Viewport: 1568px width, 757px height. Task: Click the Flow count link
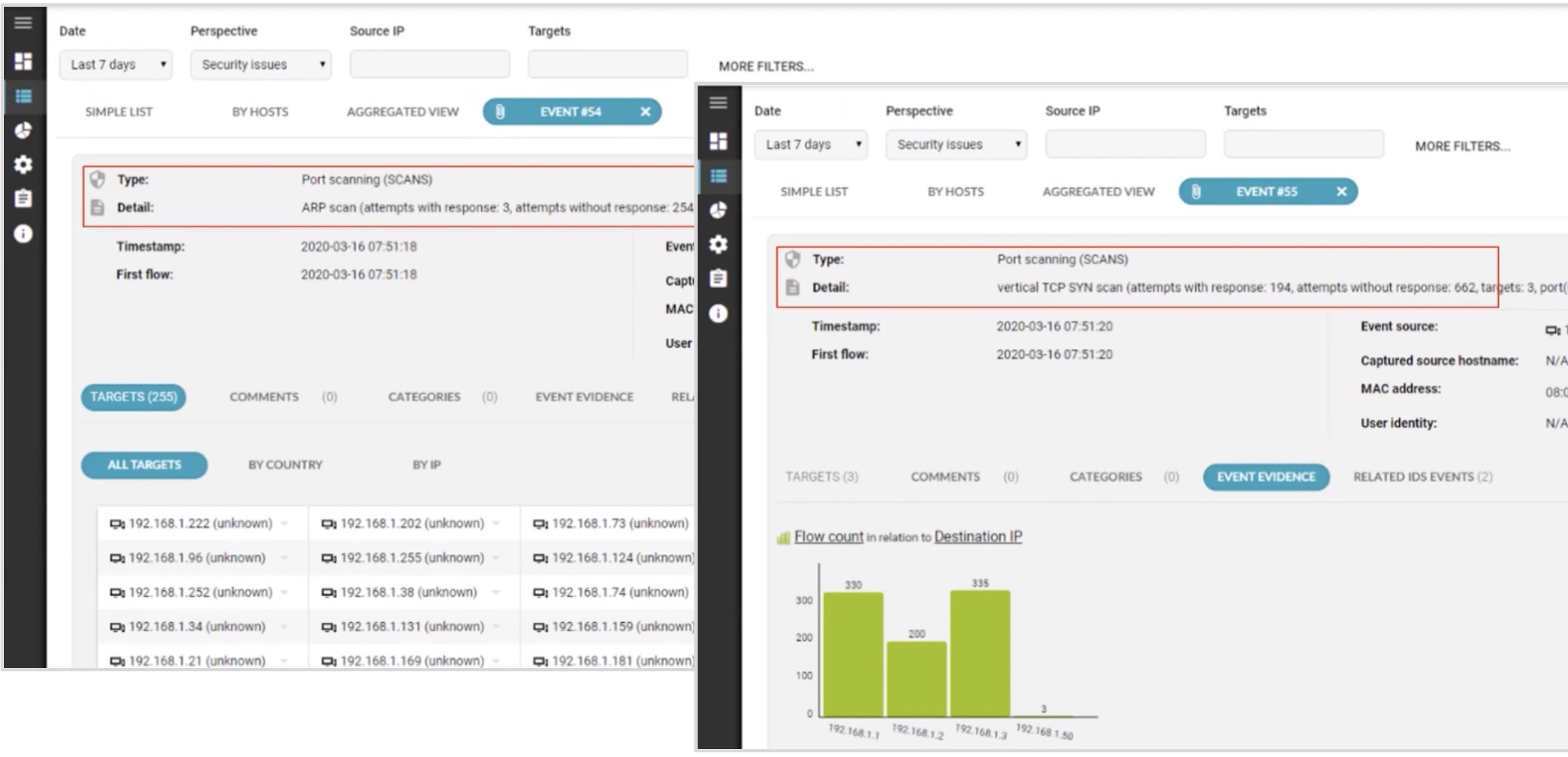(x=828, y=537)
